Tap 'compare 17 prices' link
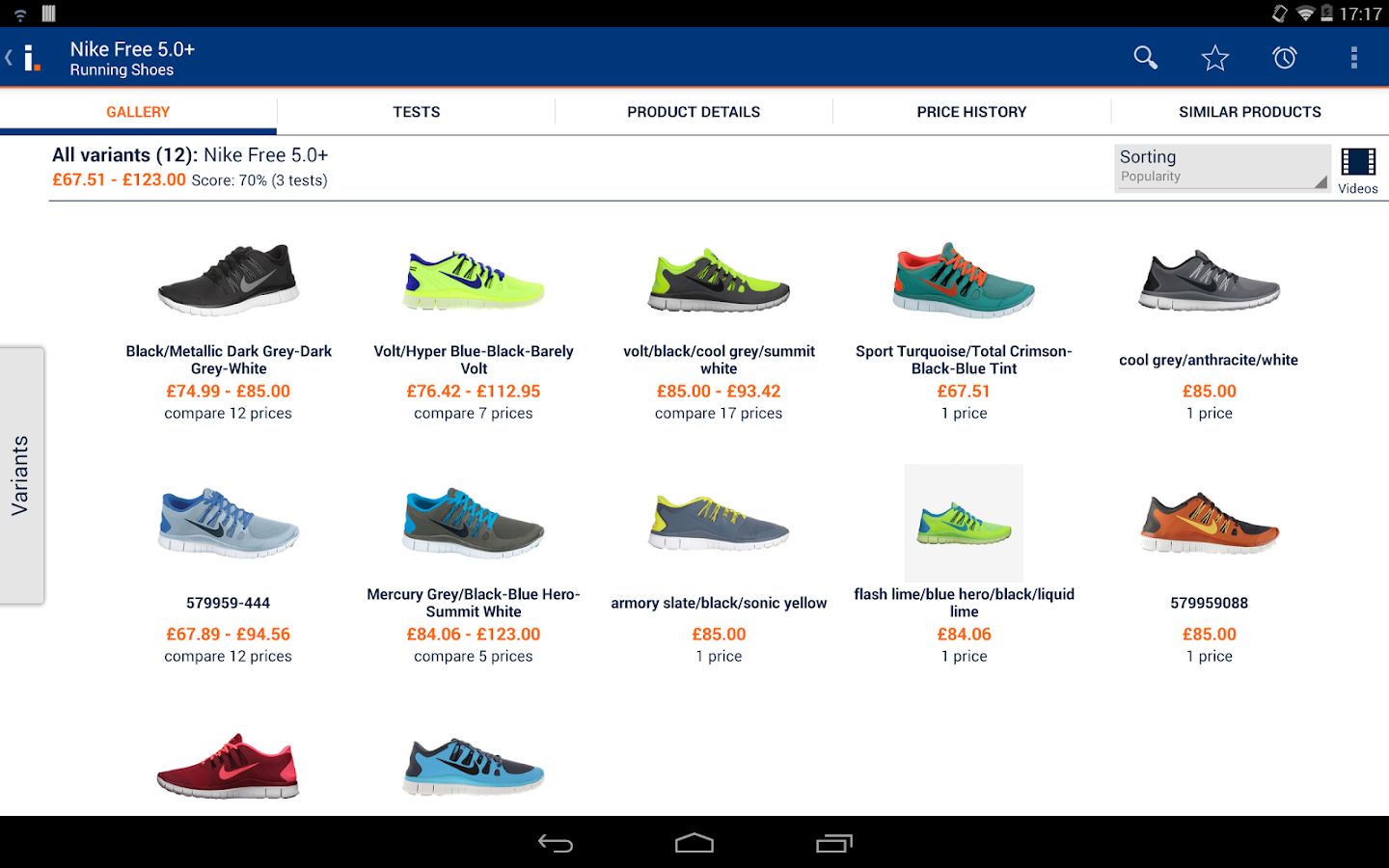 pos(719,413)
